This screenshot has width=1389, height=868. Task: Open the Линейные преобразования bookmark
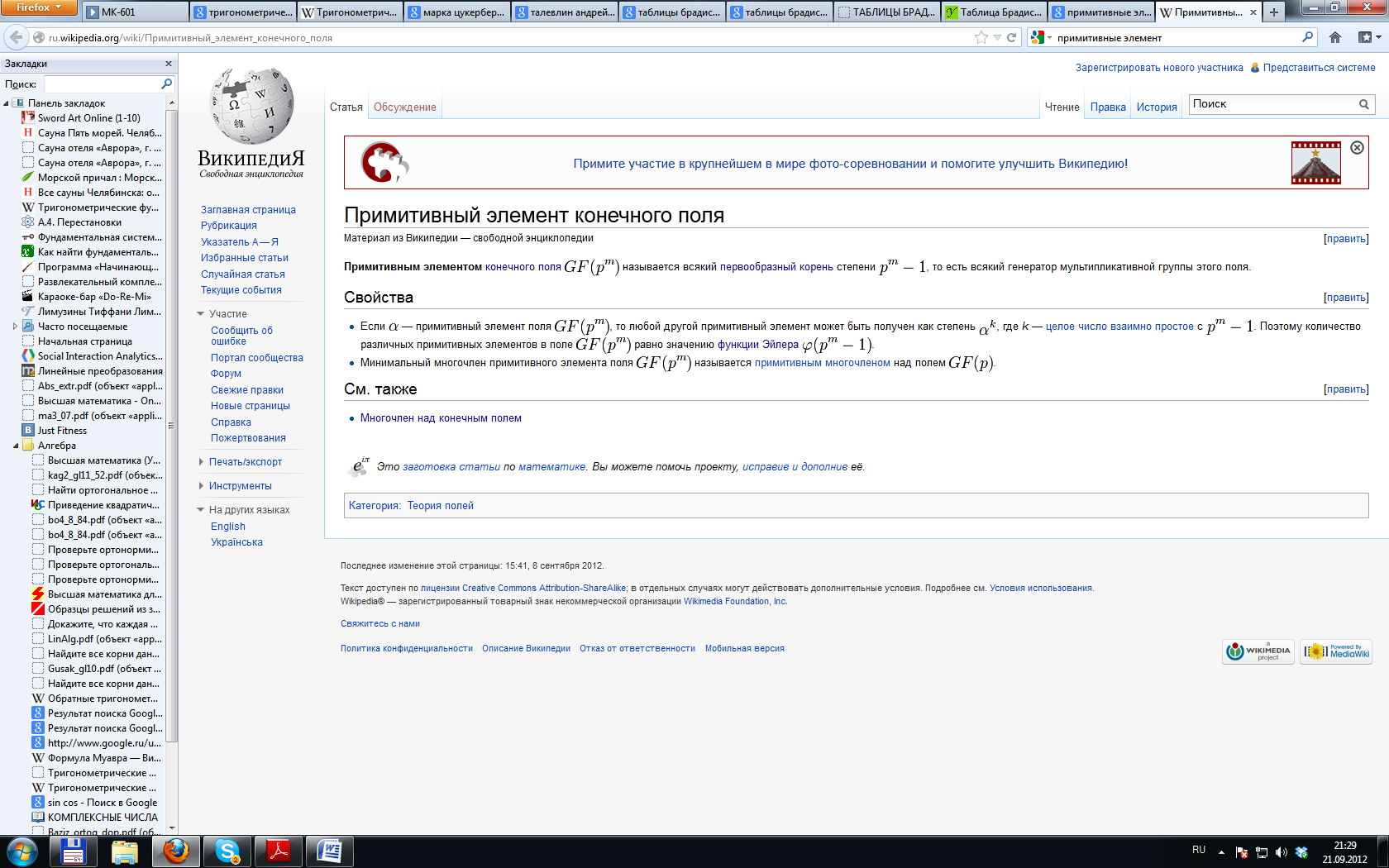pyautogui.click(x=93, y=371)
